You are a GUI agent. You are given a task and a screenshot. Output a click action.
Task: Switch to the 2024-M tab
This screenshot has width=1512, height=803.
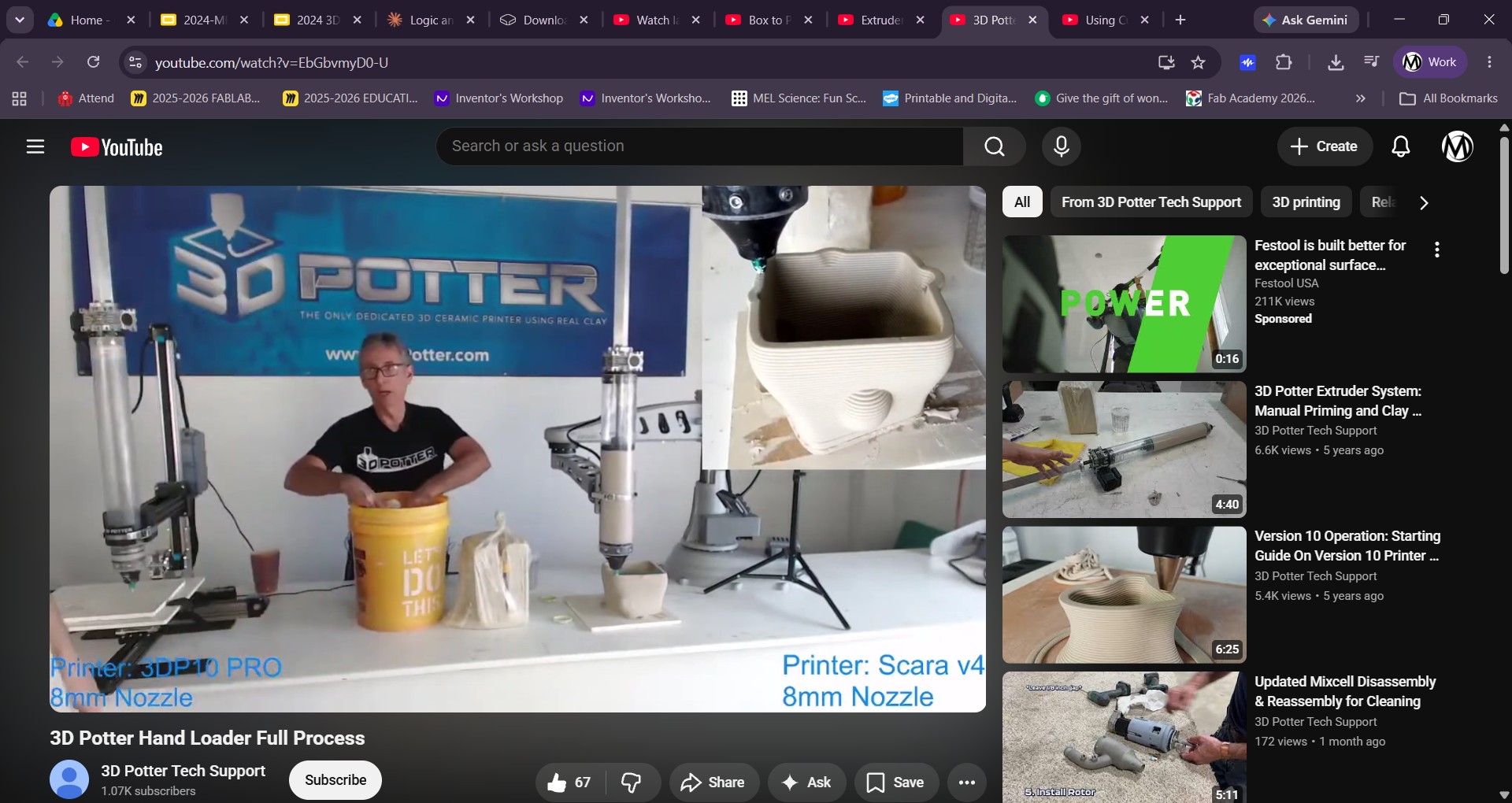pyautogui.click(x=205, y=20)
